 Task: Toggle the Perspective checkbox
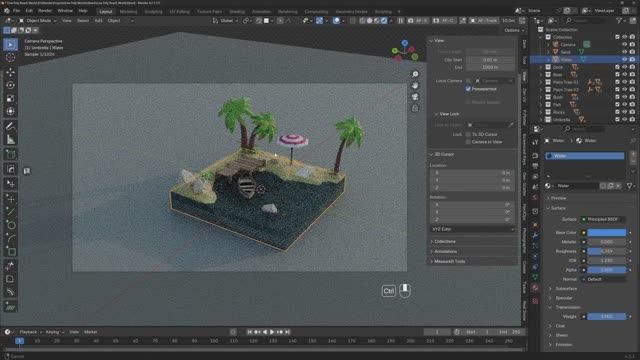click(x=468, y=89)
